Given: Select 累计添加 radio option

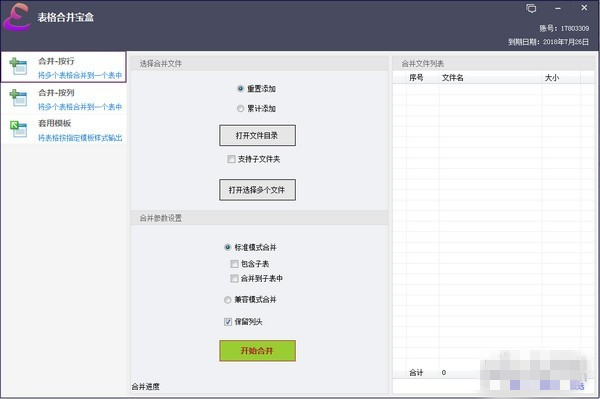Looking at the screenshot, I should tap(240, 109).
